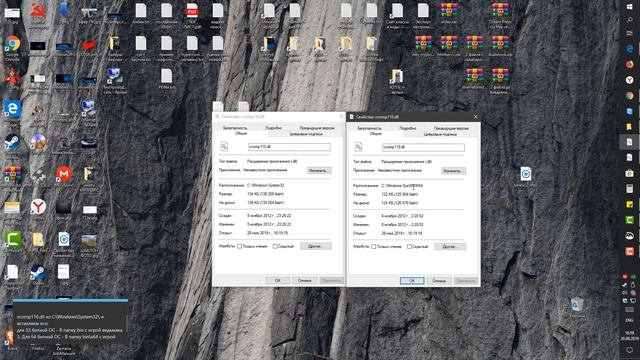Click file icon in left System32 properties window
The image size is (640, 360).
(x=224, y=147)
